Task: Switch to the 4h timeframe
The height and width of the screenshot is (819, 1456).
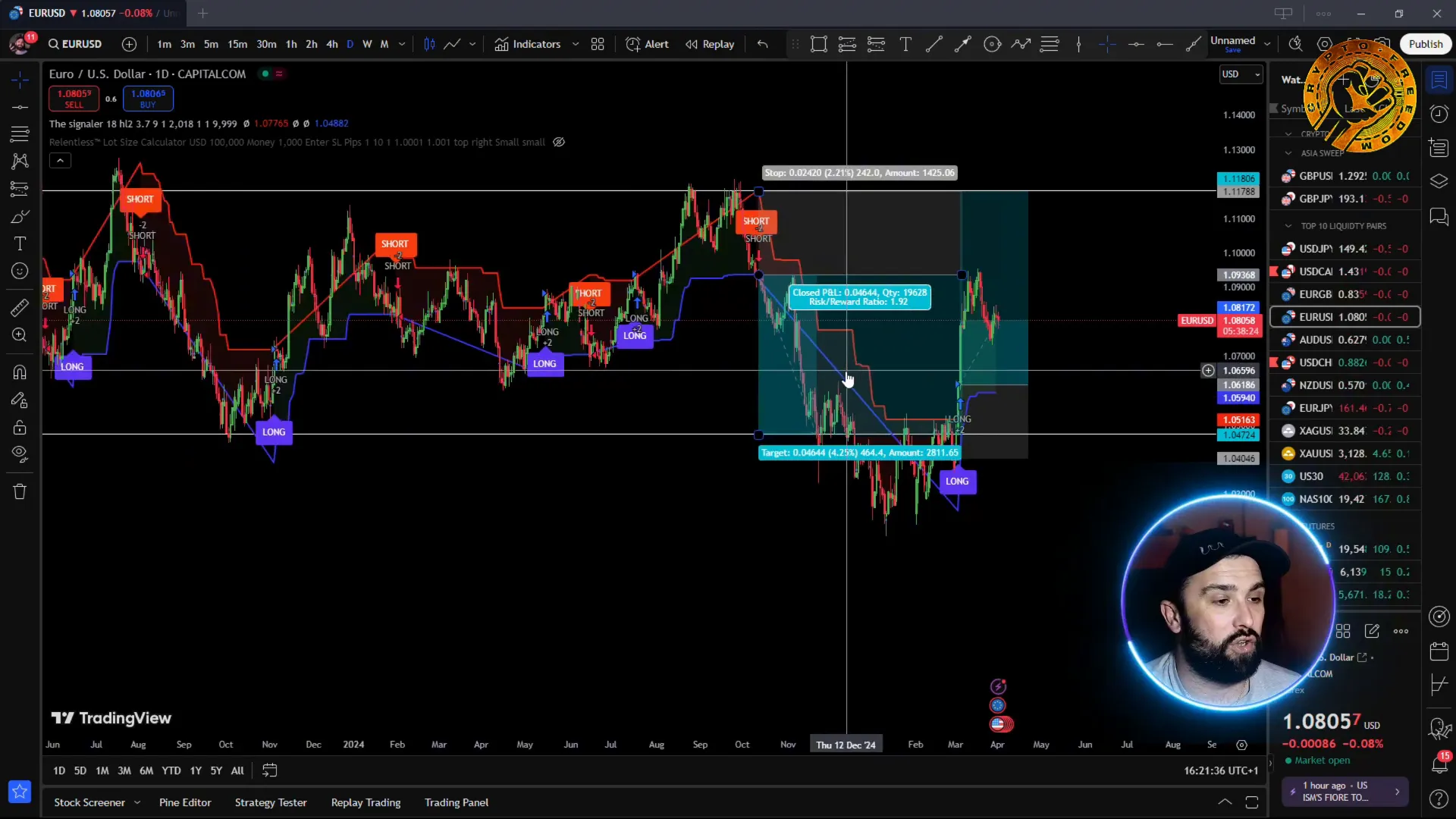Action: point(332,44)
